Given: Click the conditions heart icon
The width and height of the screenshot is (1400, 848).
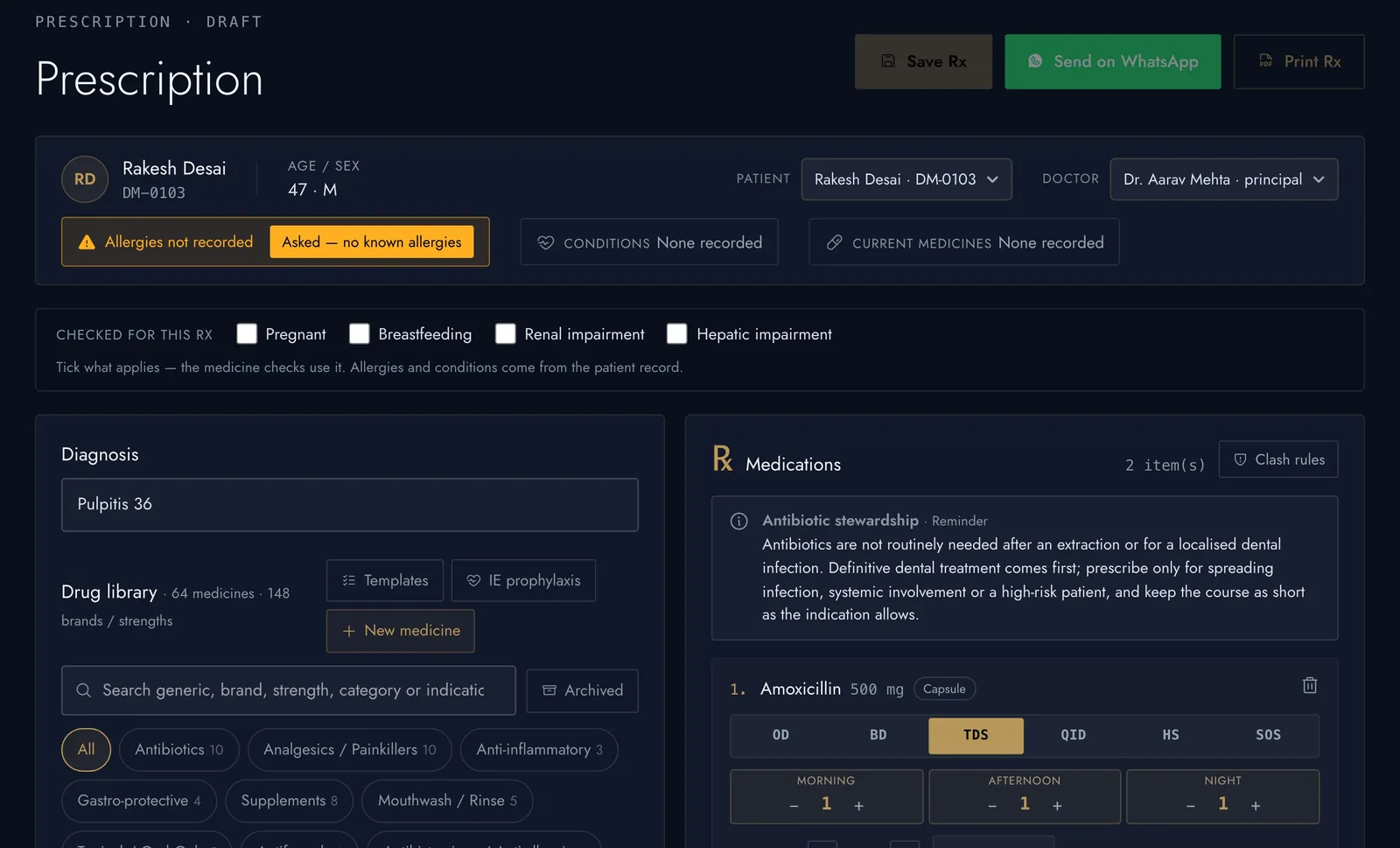Looking at the screenshot, I should (x=546, y=242).
